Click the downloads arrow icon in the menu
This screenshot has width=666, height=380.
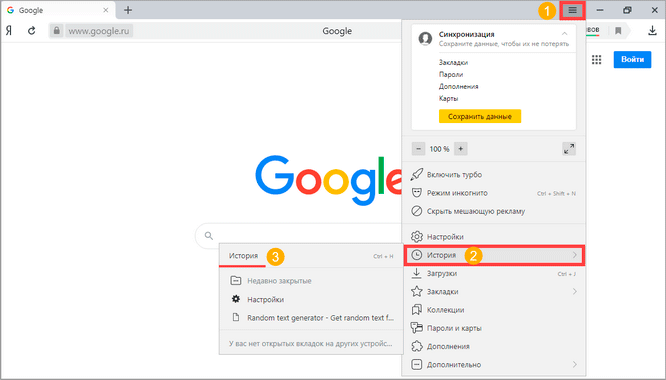[417, 273]
